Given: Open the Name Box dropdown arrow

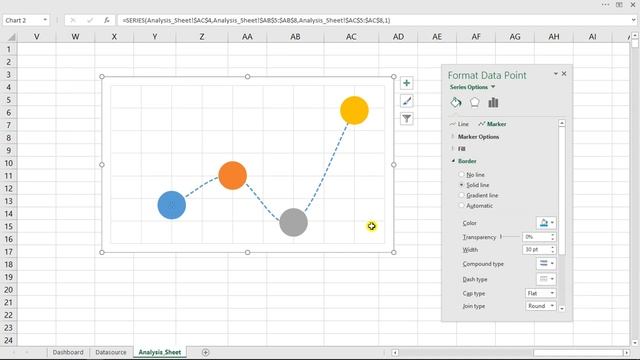Looking at the screenshot, I should click(x=45, y=20).
